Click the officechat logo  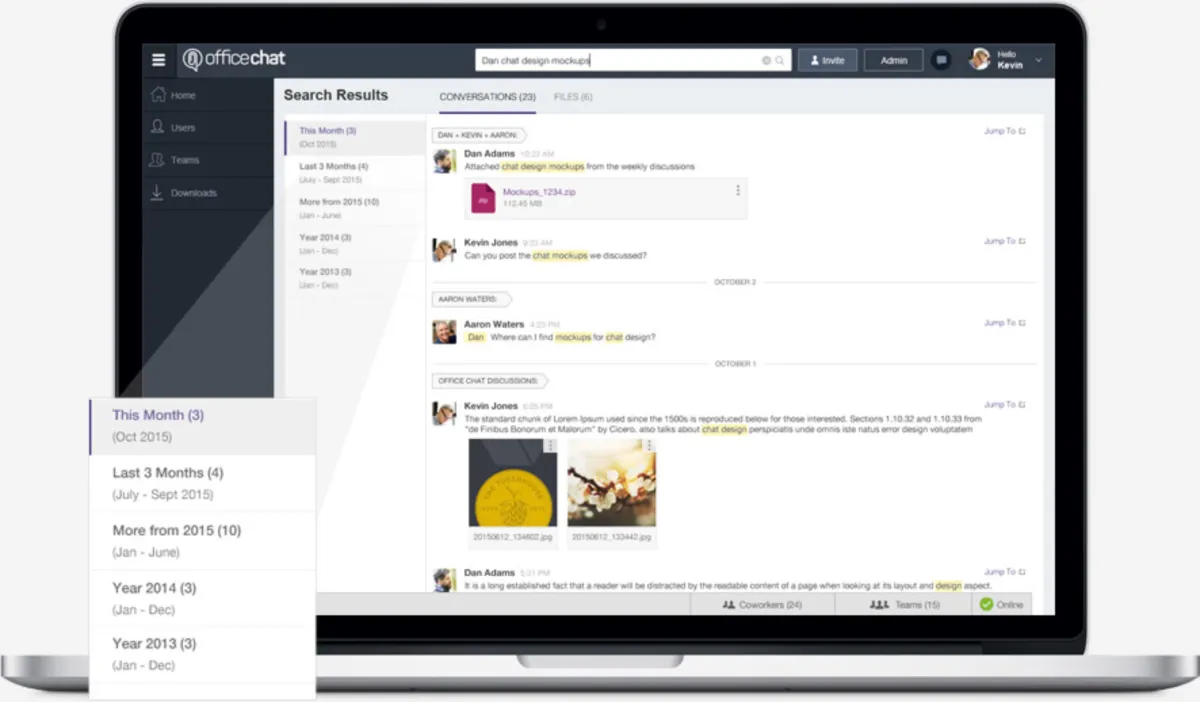pyautogui.click(x=233, y=60)
